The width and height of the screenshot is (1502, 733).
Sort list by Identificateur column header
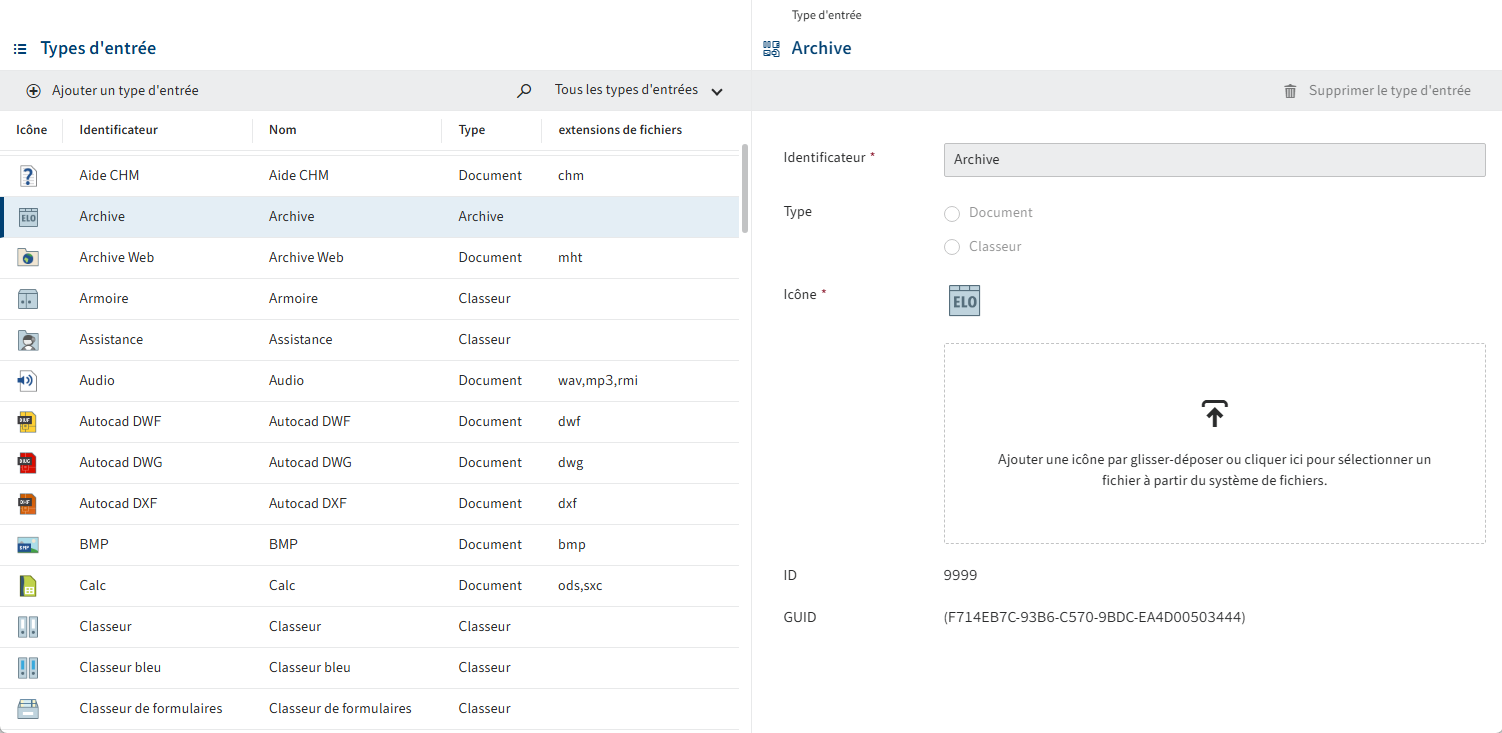(x=119, y=130)
